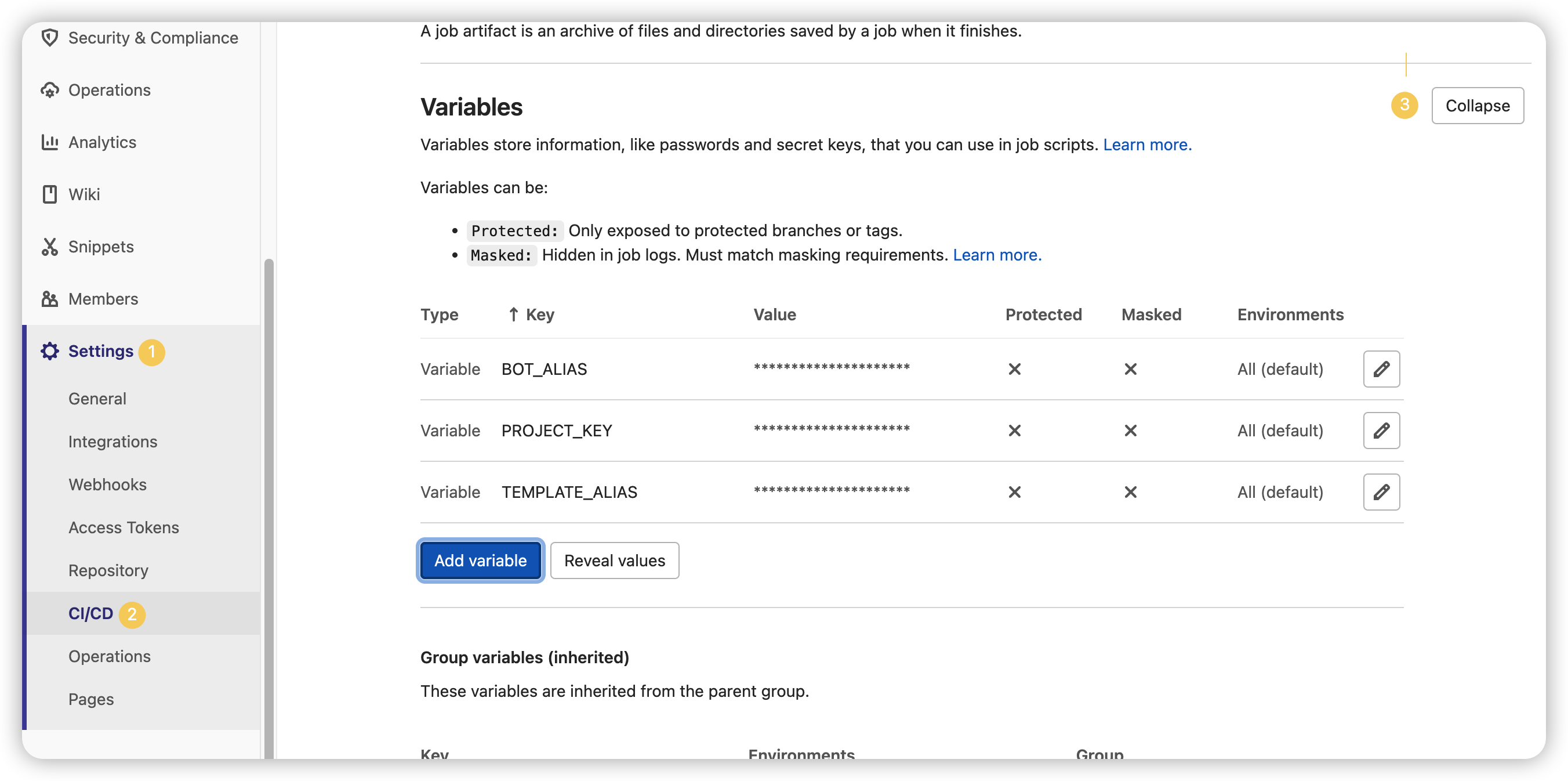Click the Add variable button
The height and width of the screenshot is (781, 1568).
click(480, 561)
